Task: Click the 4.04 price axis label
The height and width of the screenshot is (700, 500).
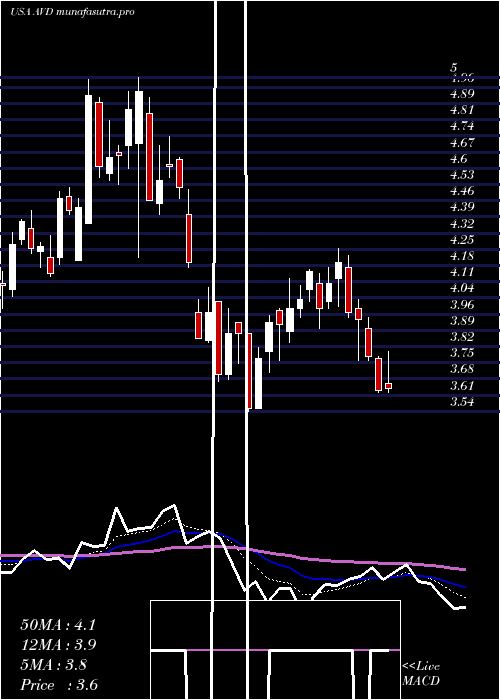Action: pos(462,288)
